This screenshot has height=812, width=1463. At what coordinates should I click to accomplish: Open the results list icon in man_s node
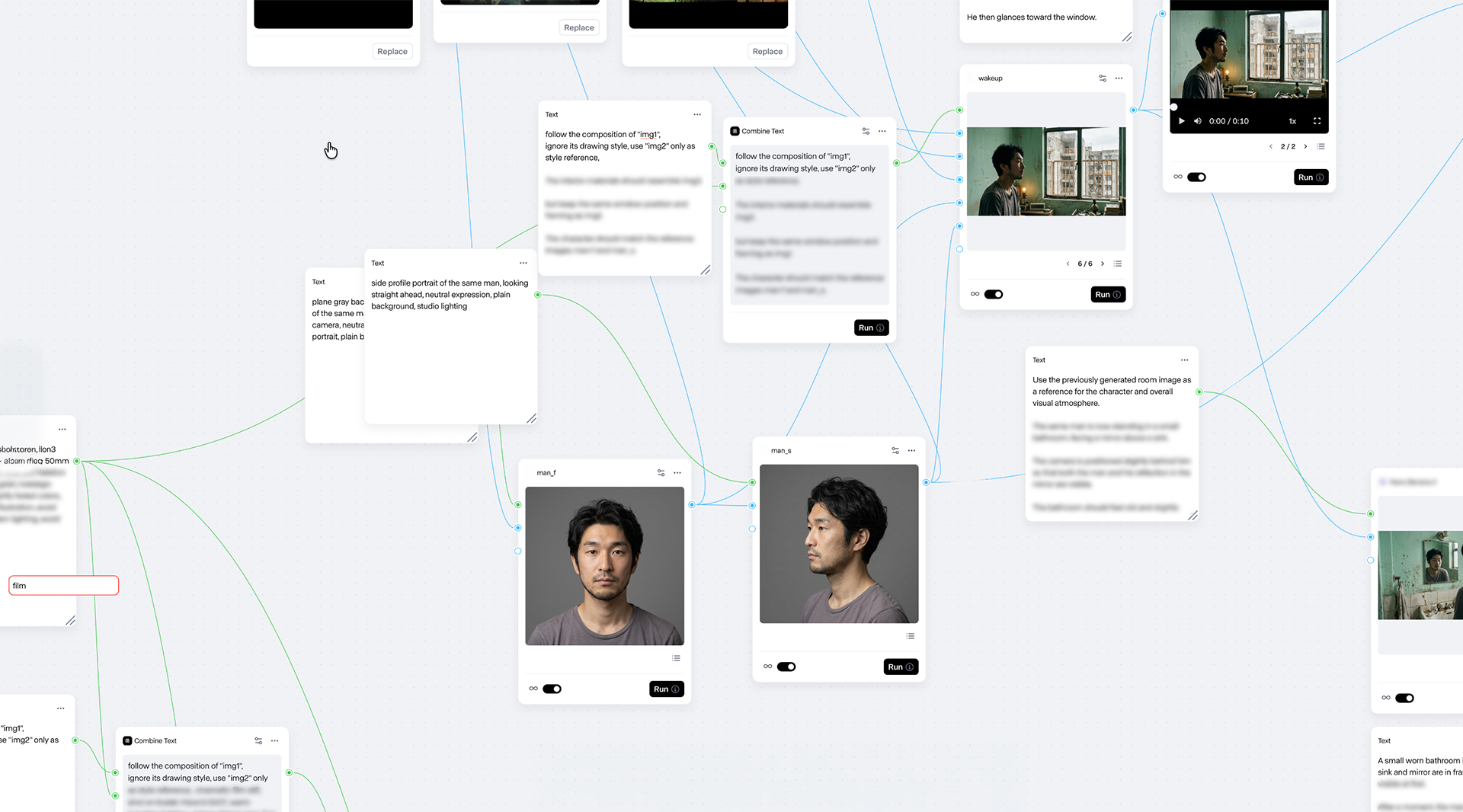click(911, 636)
